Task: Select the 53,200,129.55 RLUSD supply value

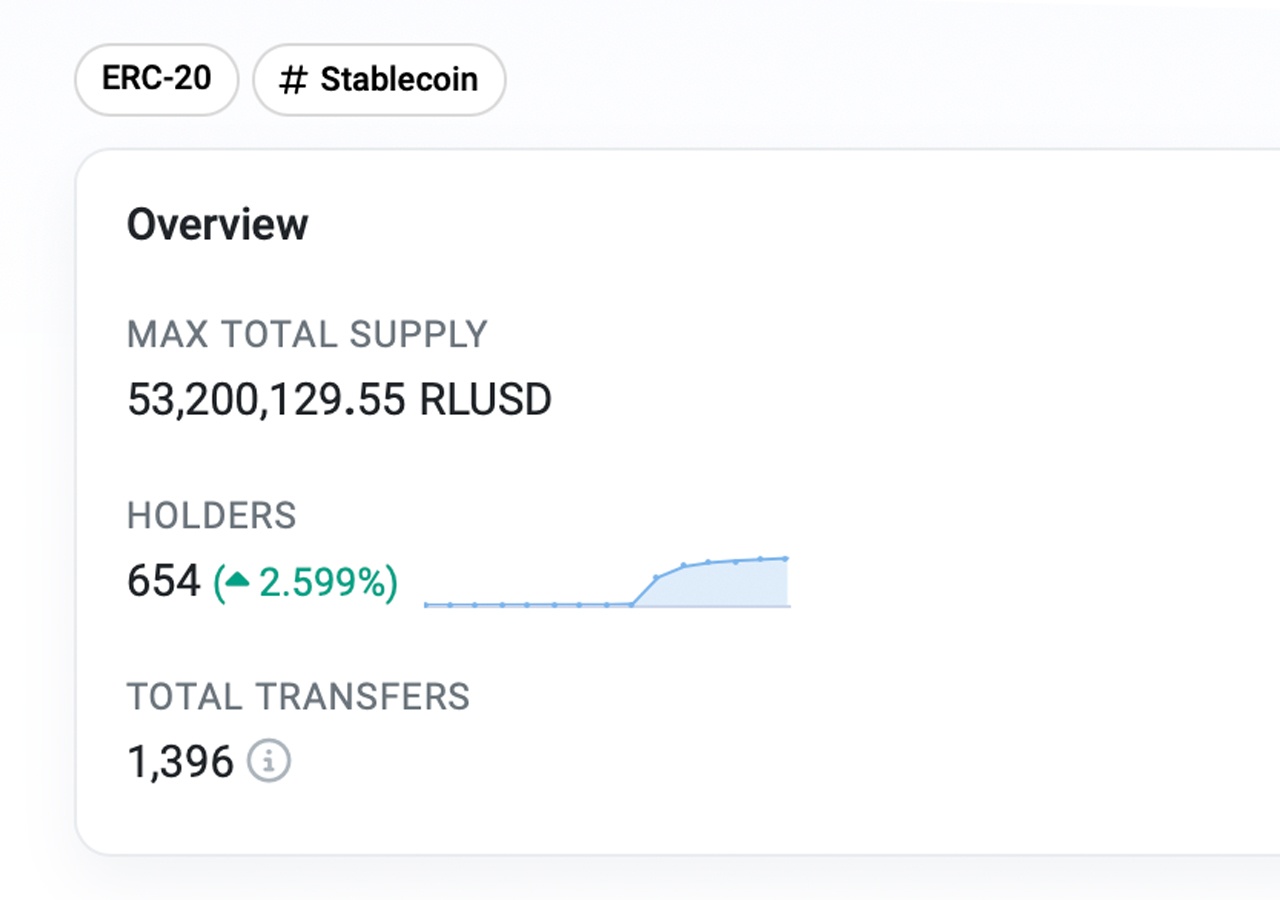Action: click(339, 398)
